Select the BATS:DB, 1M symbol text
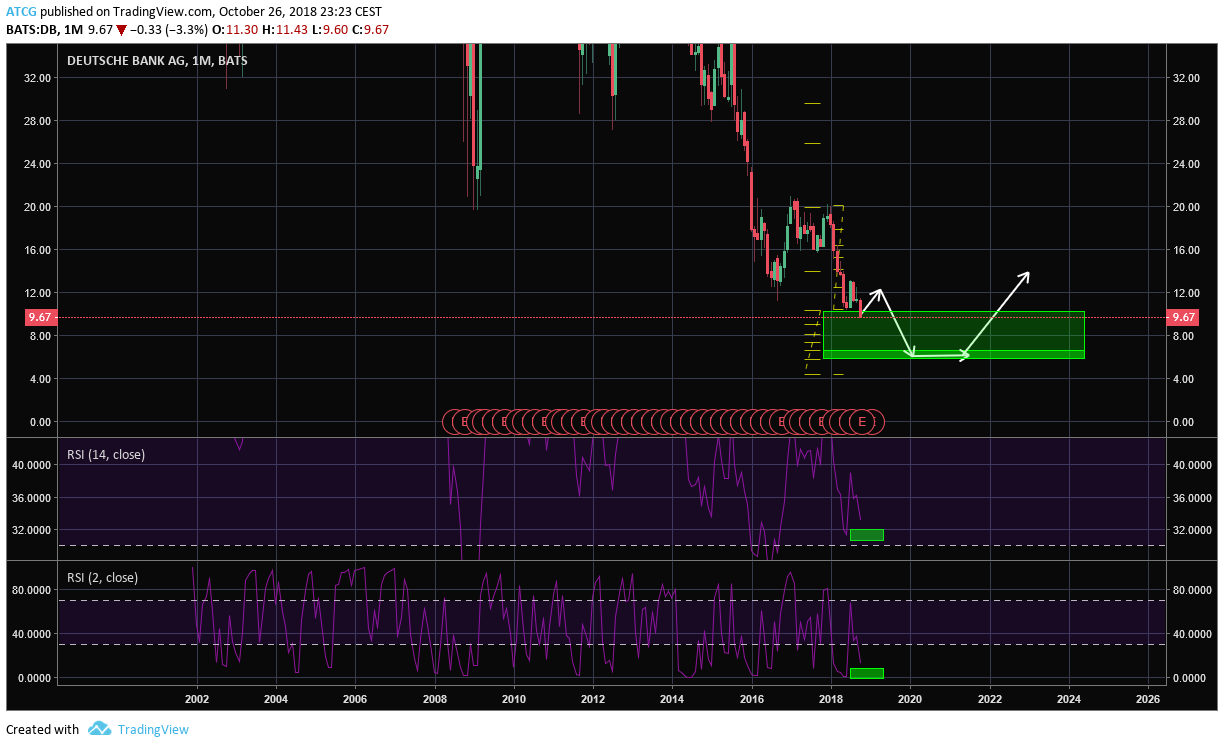The width and height of the screenshot is (1224, 747). click(x=45, y=30)
